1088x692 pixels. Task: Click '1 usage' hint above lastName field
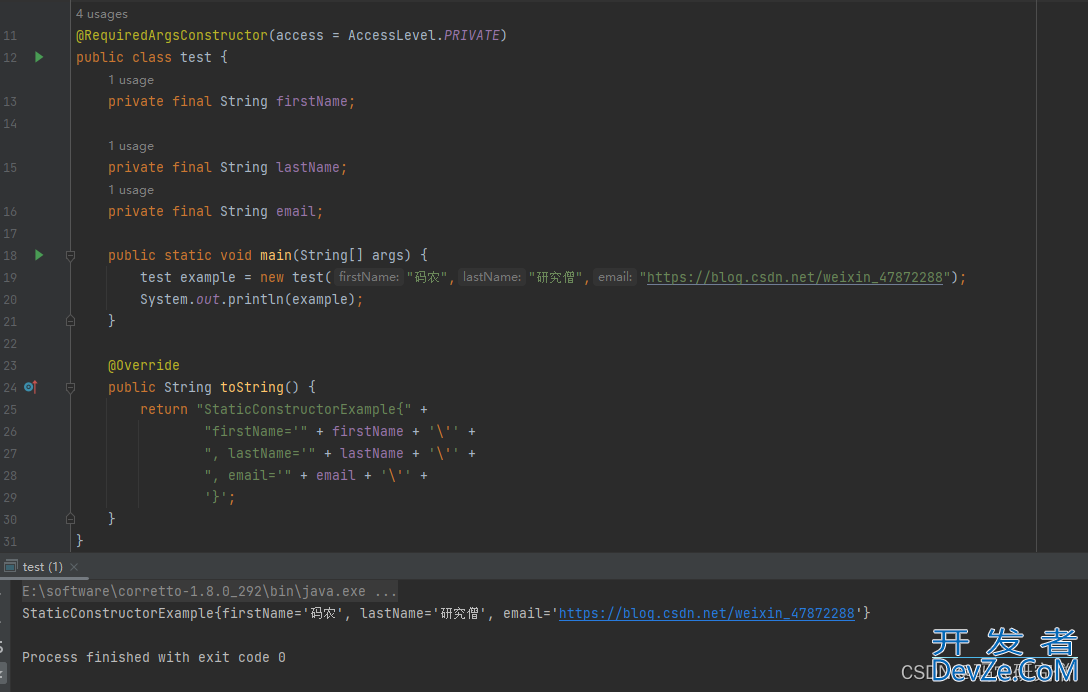[x=130, y=146]
